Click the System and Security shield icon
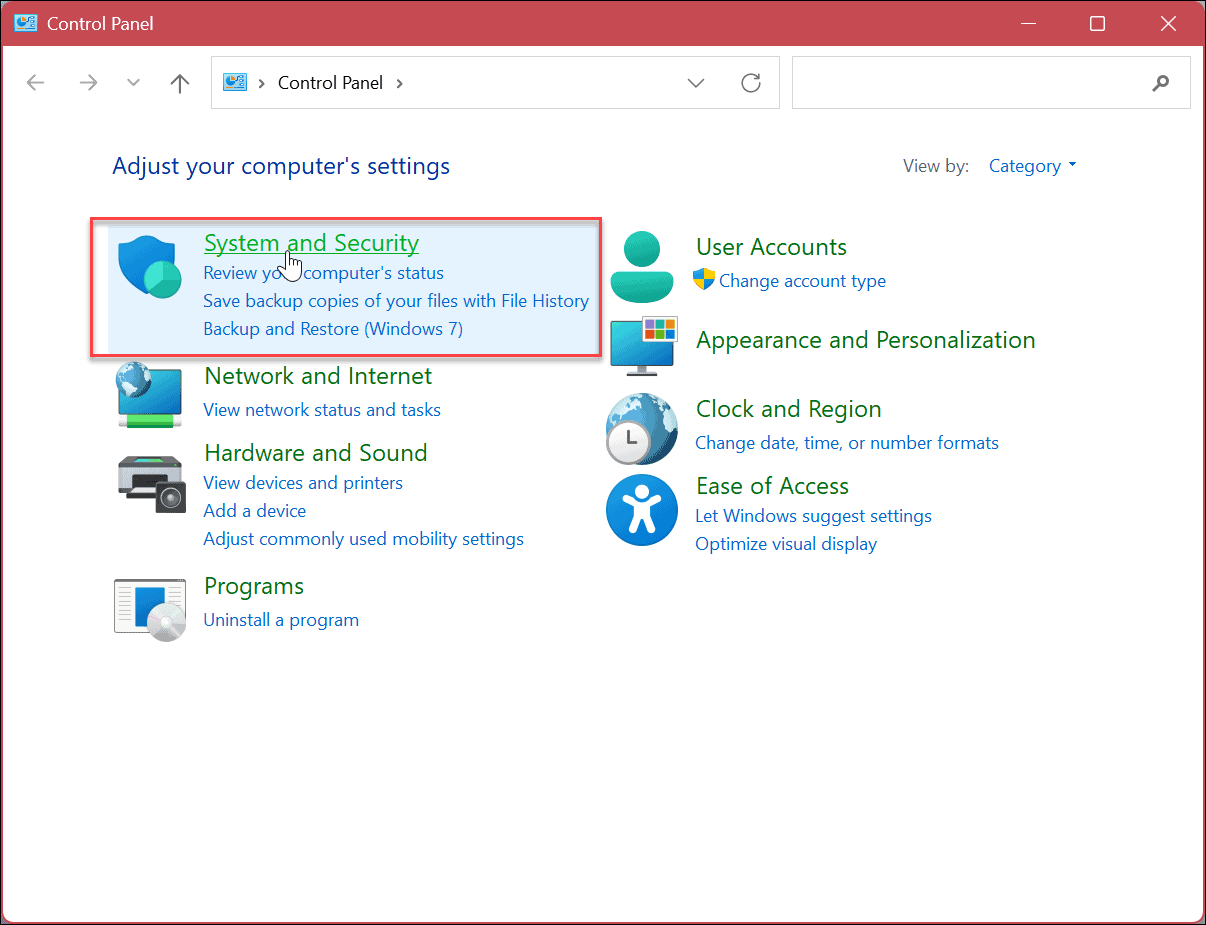This screenshot has height=925, width=1206. 149,267
